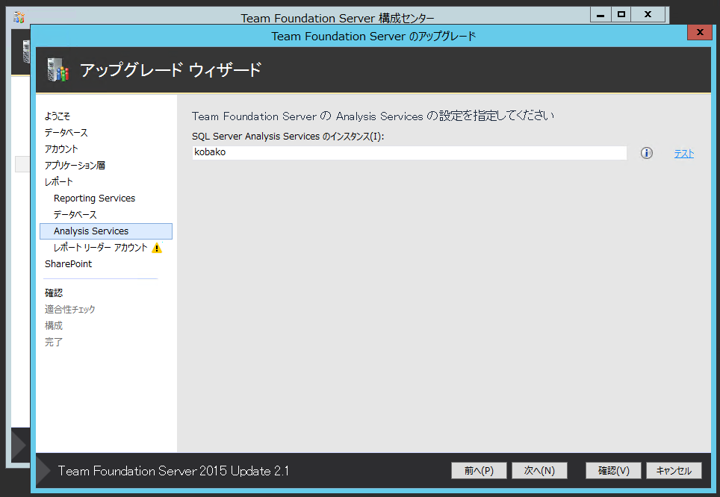Viewport: 720px width, 497px height.
Task: Click the 適合性チェック step
Action: (70, 309)
